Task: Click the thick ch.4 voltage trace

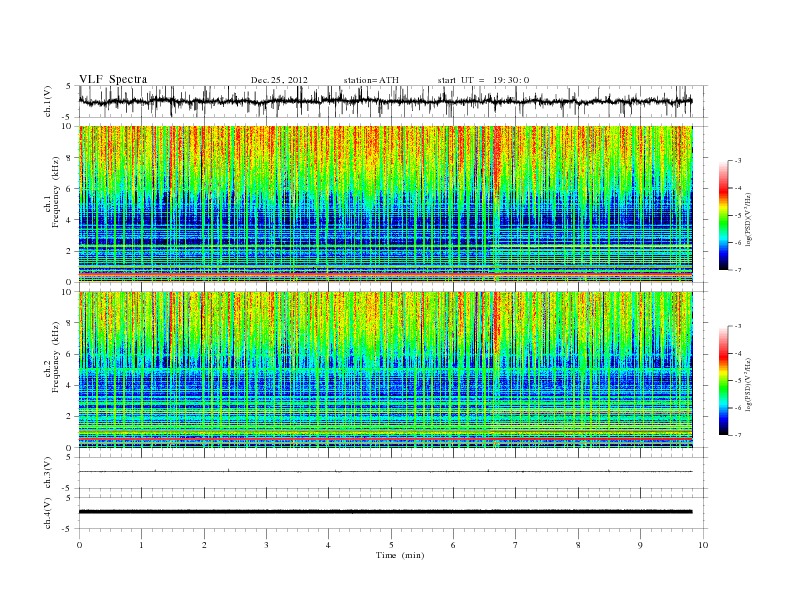Action: coord(386,512)
